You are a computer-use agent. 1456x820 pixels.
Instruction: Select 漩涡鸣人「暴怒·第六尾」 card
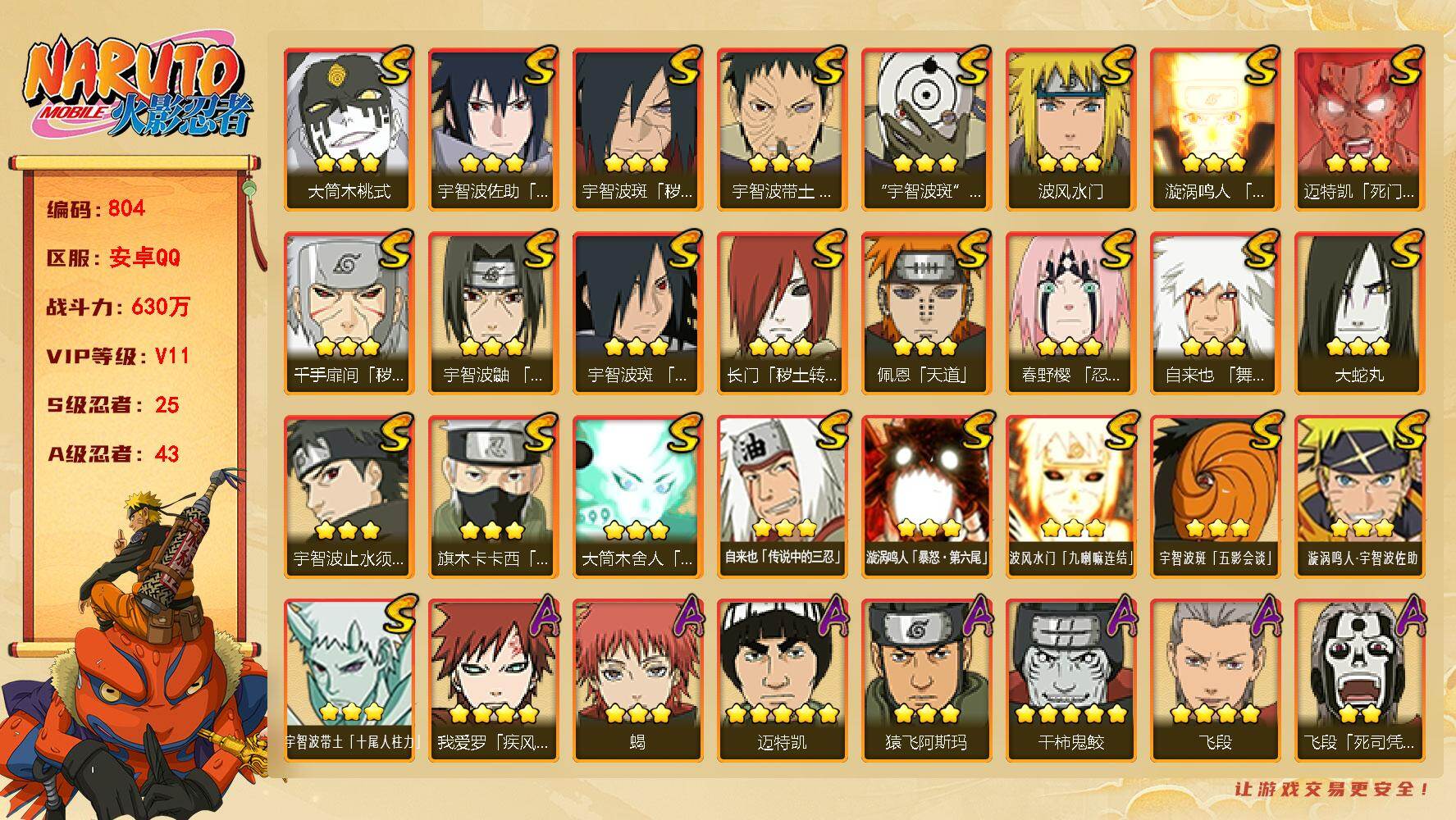[x=926, y=497]
